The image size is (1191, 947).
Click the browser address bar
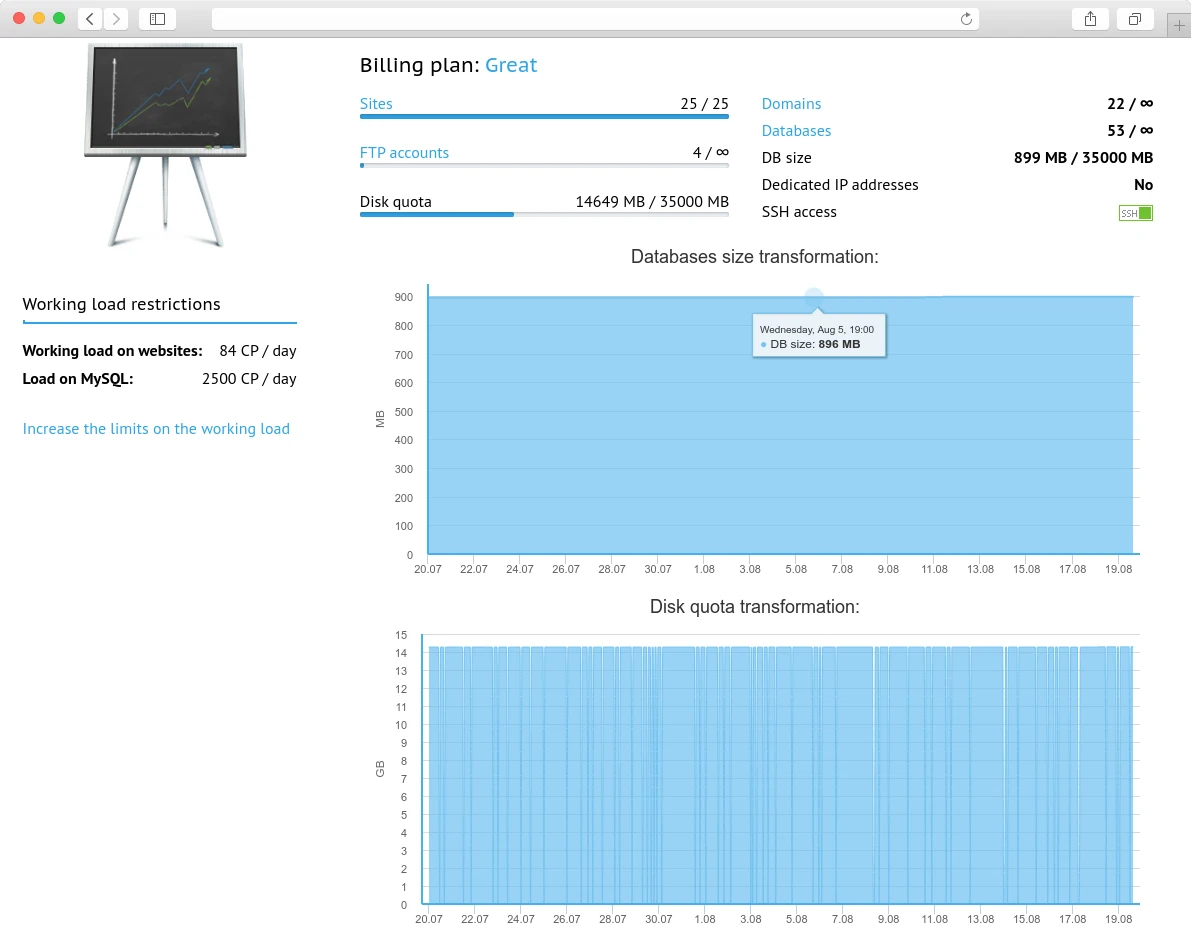coord(595,19)
